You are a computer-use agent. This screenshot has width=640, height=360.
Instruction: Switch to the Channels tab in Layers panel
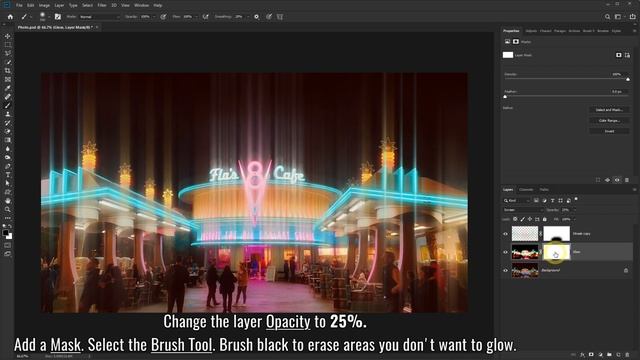coord(526,190)
